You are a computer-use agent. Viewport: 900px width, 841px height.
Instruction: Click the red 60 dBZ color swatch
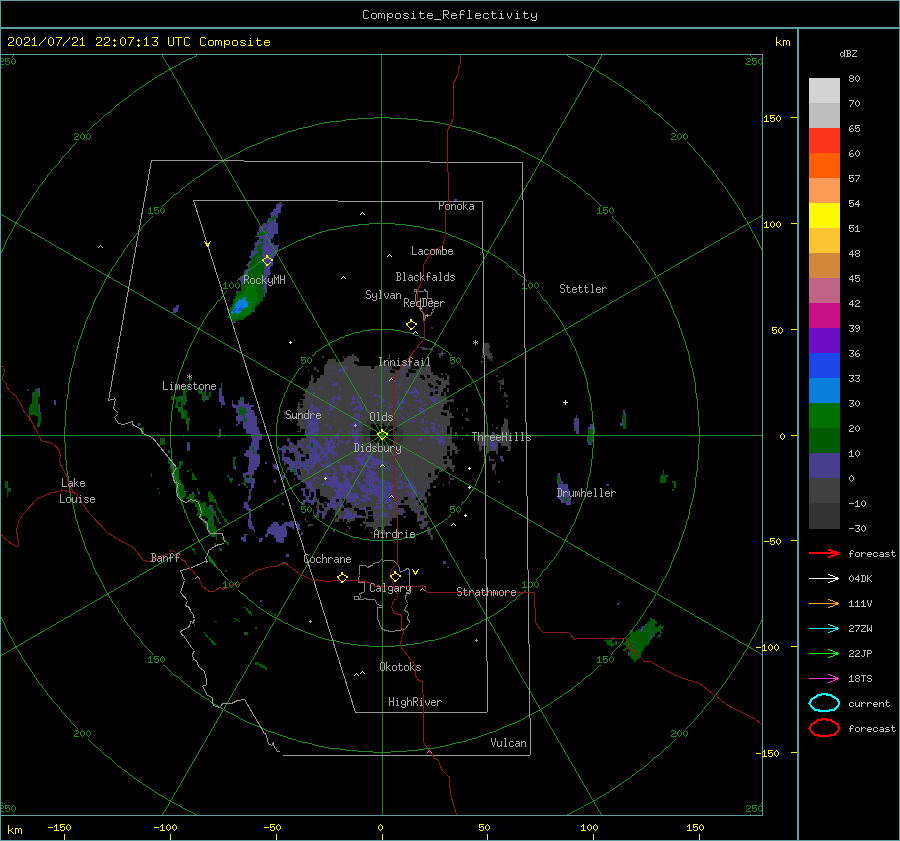coord(824,141)
